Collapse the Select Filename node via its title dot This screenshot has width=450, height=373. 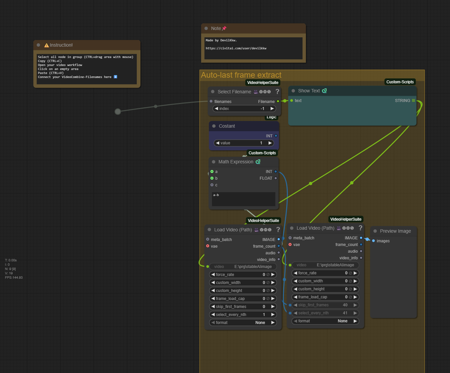[213, 92]
